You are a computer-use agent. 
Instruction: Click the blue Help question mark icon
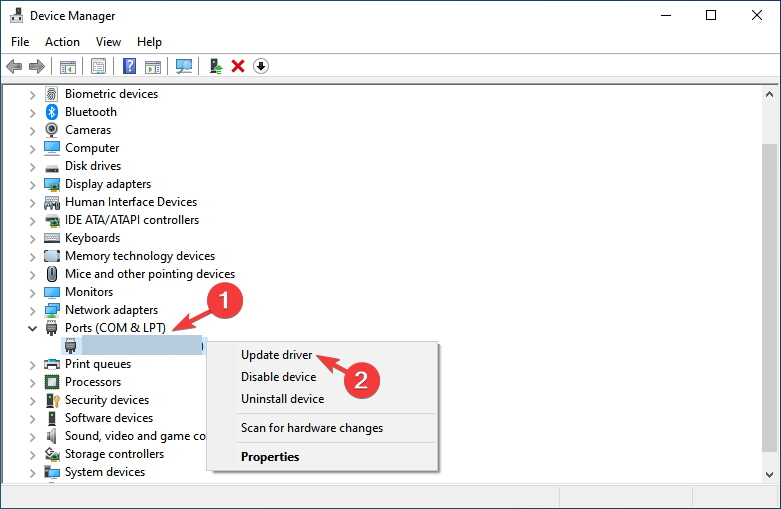(x=130, y=66)
